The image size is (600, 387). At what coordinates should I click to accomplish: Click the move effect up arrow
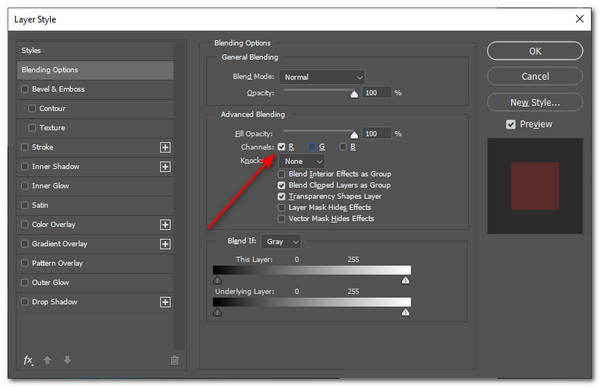coord(47,360)
